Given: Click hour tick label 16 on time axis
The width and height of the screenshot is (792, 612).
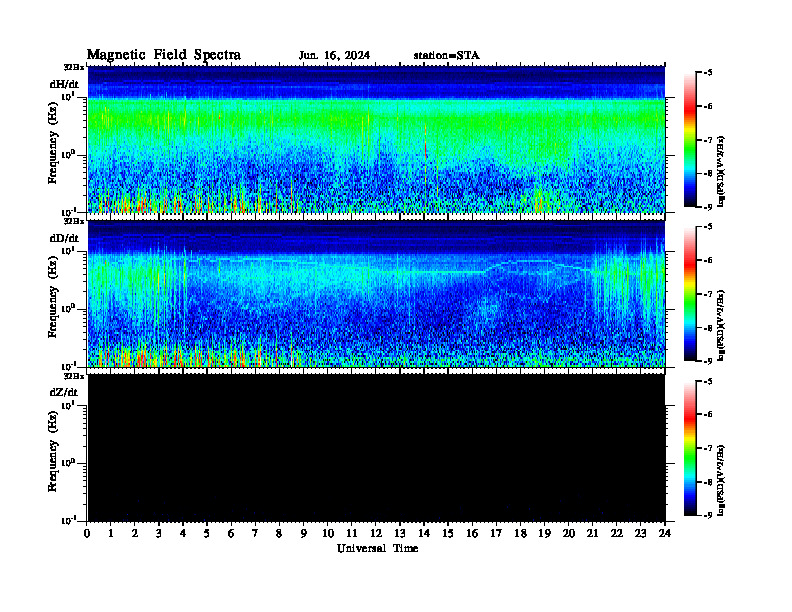Looking at the screenshot, I should [x=472, y=534].
